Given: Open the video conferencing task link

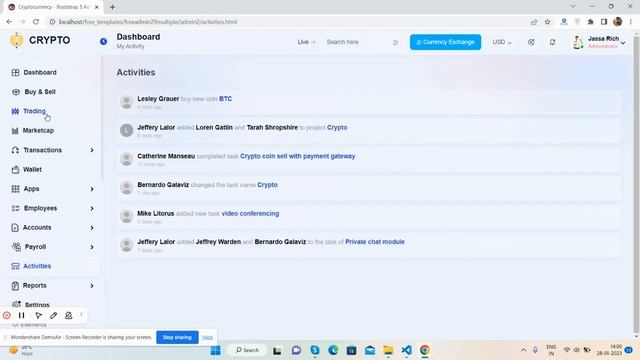Looking at the screenshot, I should point(250,213).
